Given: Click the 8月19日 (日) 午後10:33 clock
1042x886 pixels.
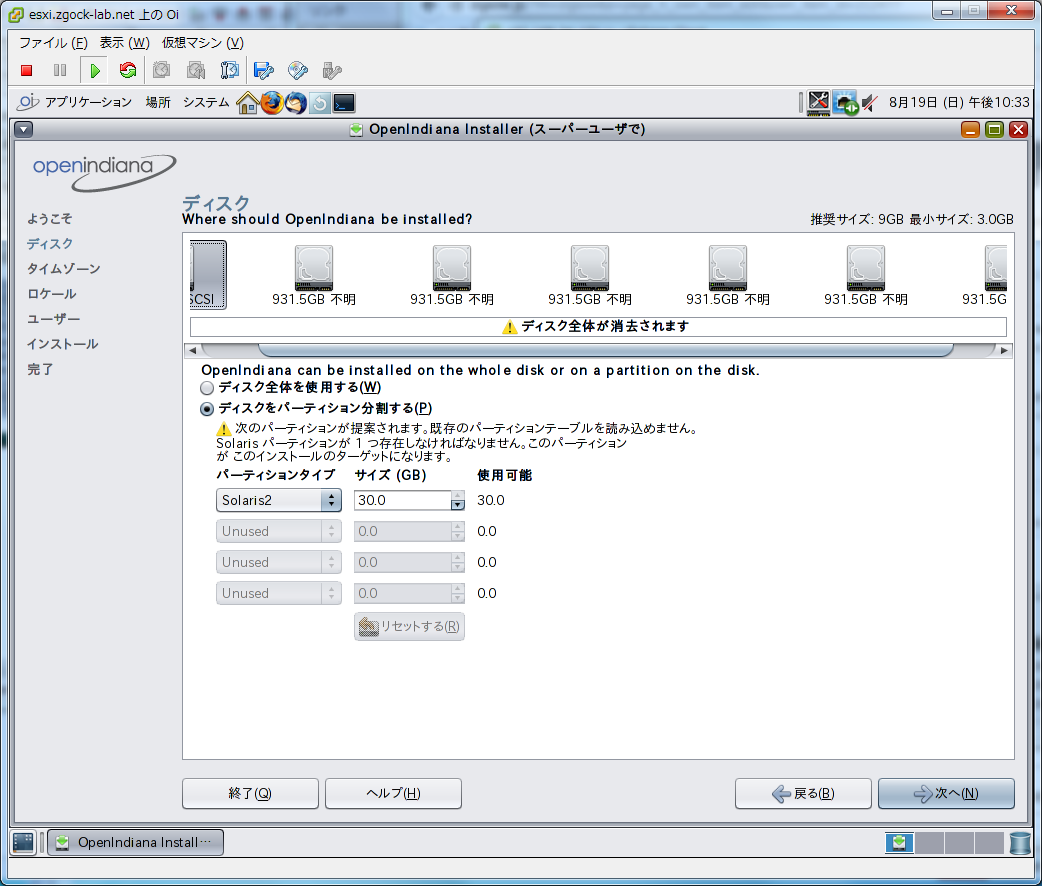Looking at the screenshot, I should point(959,102).
